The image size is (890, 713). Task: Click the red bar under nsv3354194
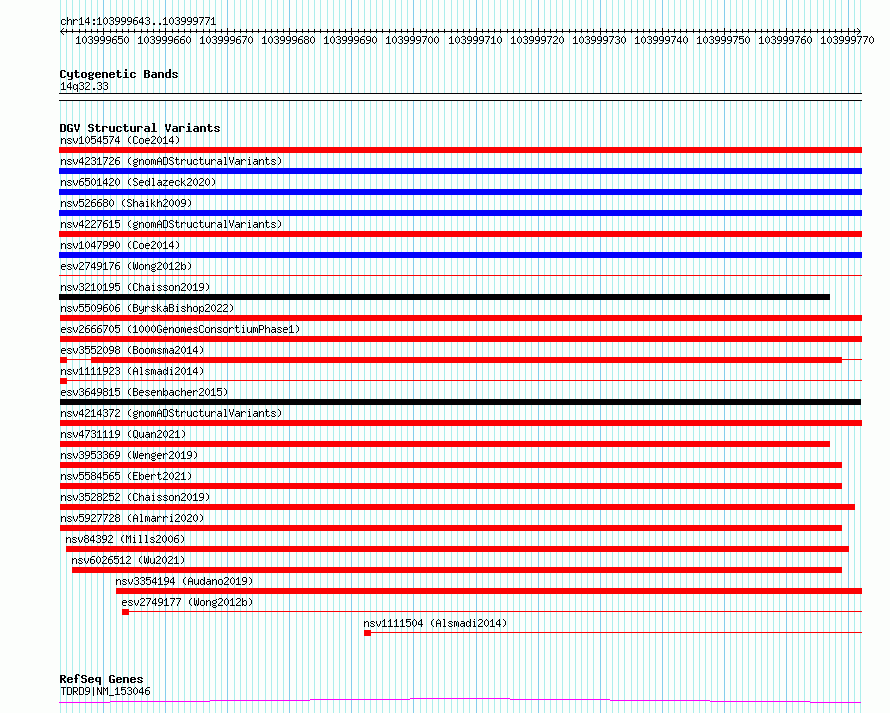489,591
